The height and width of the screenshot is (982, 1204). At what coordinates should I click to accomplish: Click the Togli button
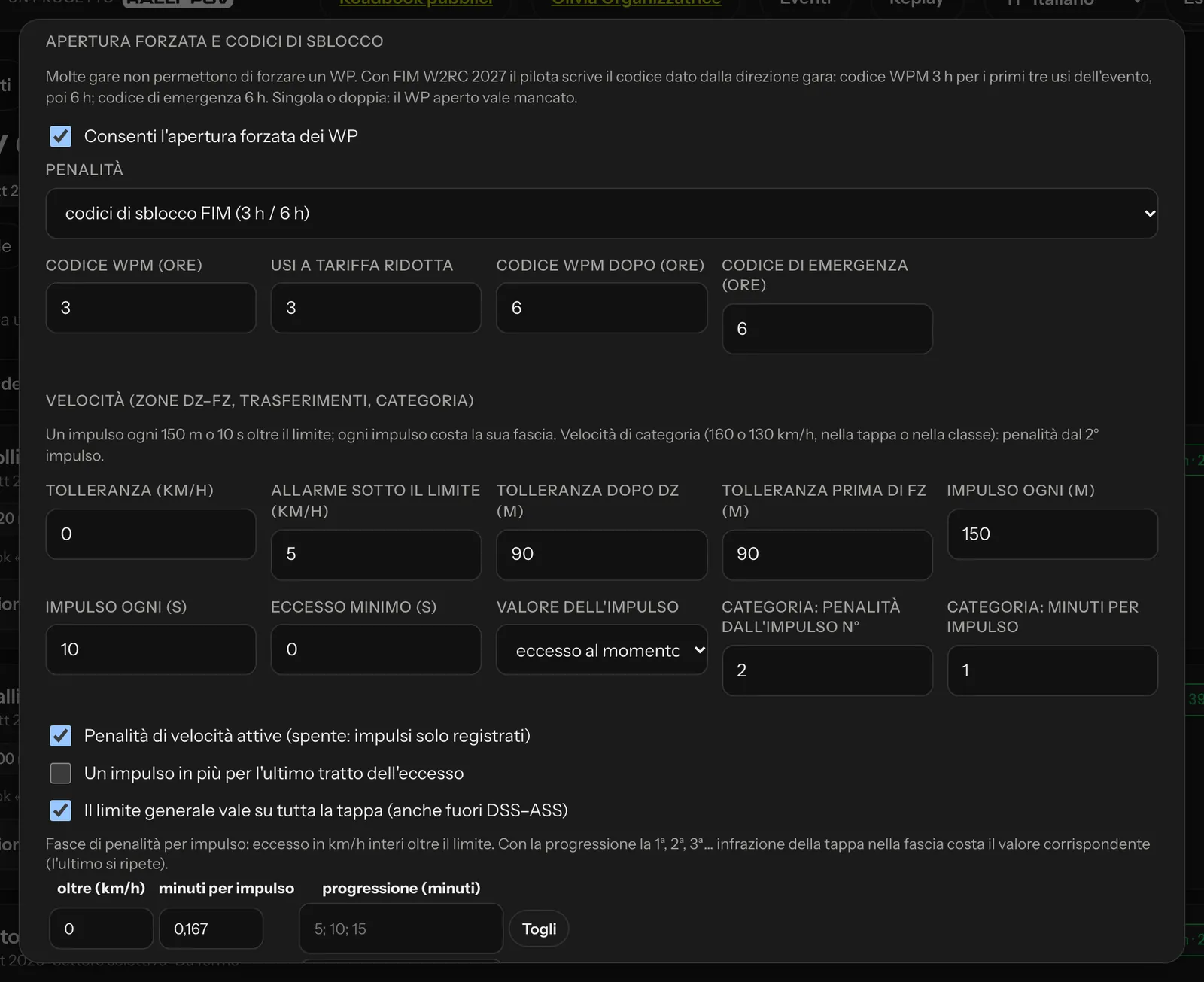coord(539,929)
